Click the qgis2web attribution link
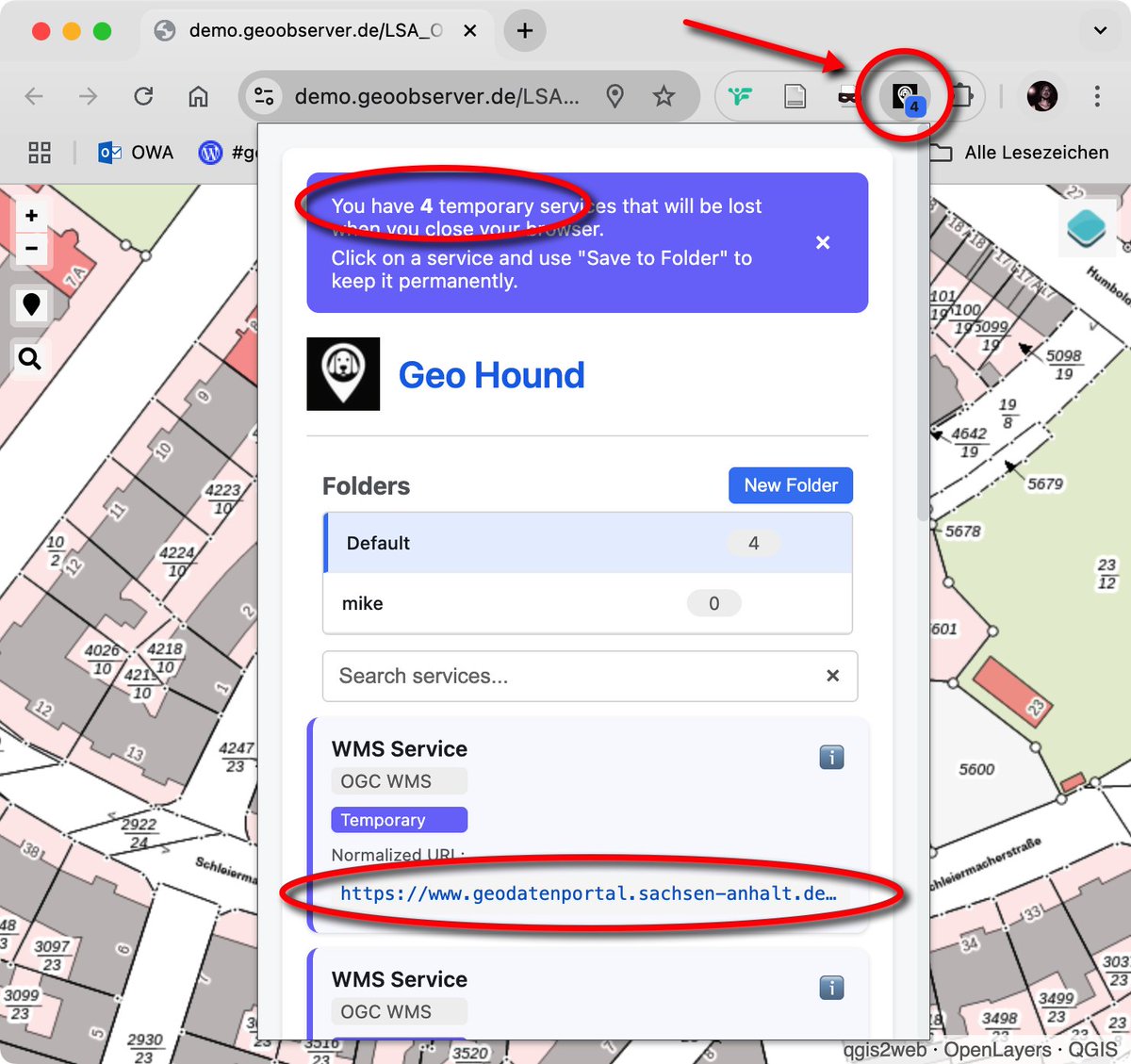The image size is (1131, 1064). (x=885, y=1050)
